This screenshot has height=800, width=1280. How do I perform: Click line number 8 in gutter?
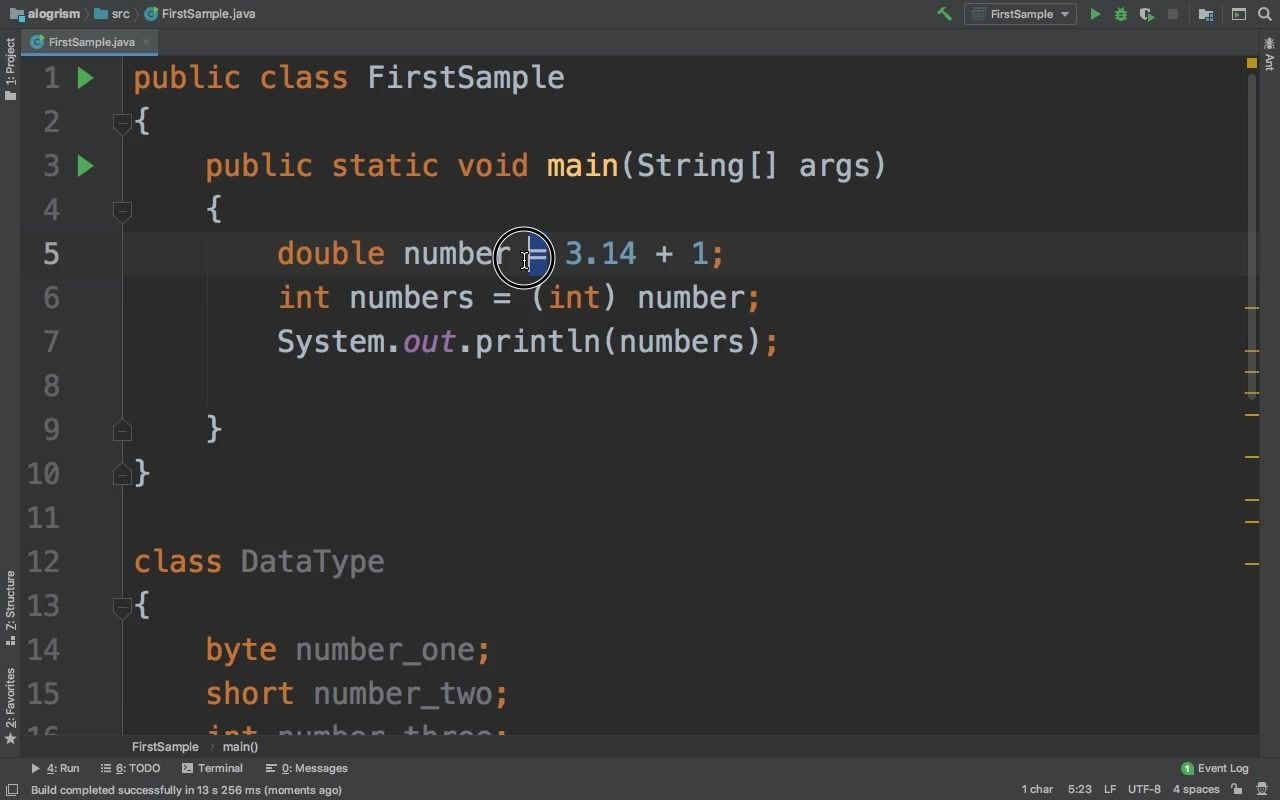51,386
